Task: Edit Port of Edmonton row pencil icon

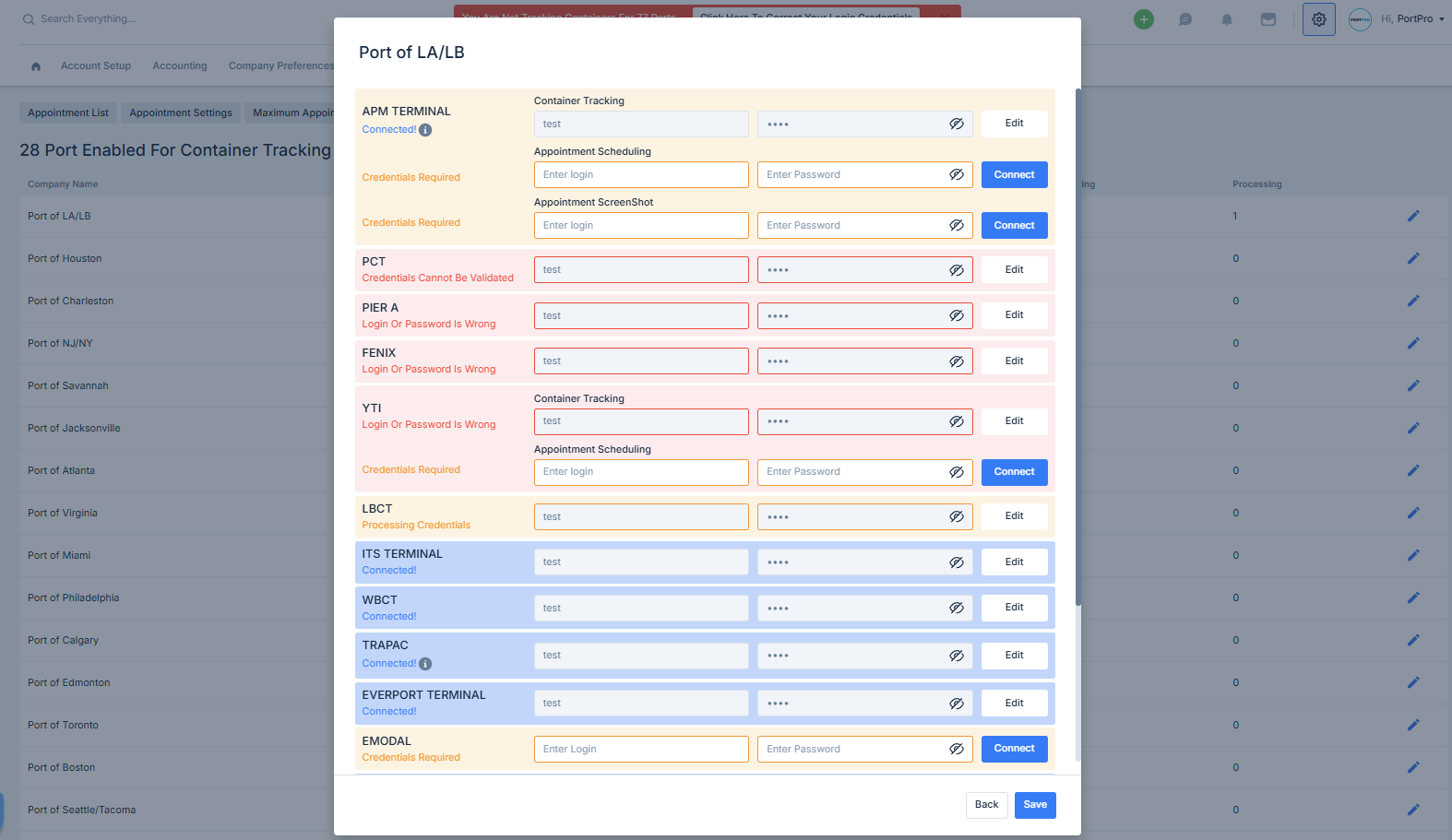Action: coord(1413,682)
